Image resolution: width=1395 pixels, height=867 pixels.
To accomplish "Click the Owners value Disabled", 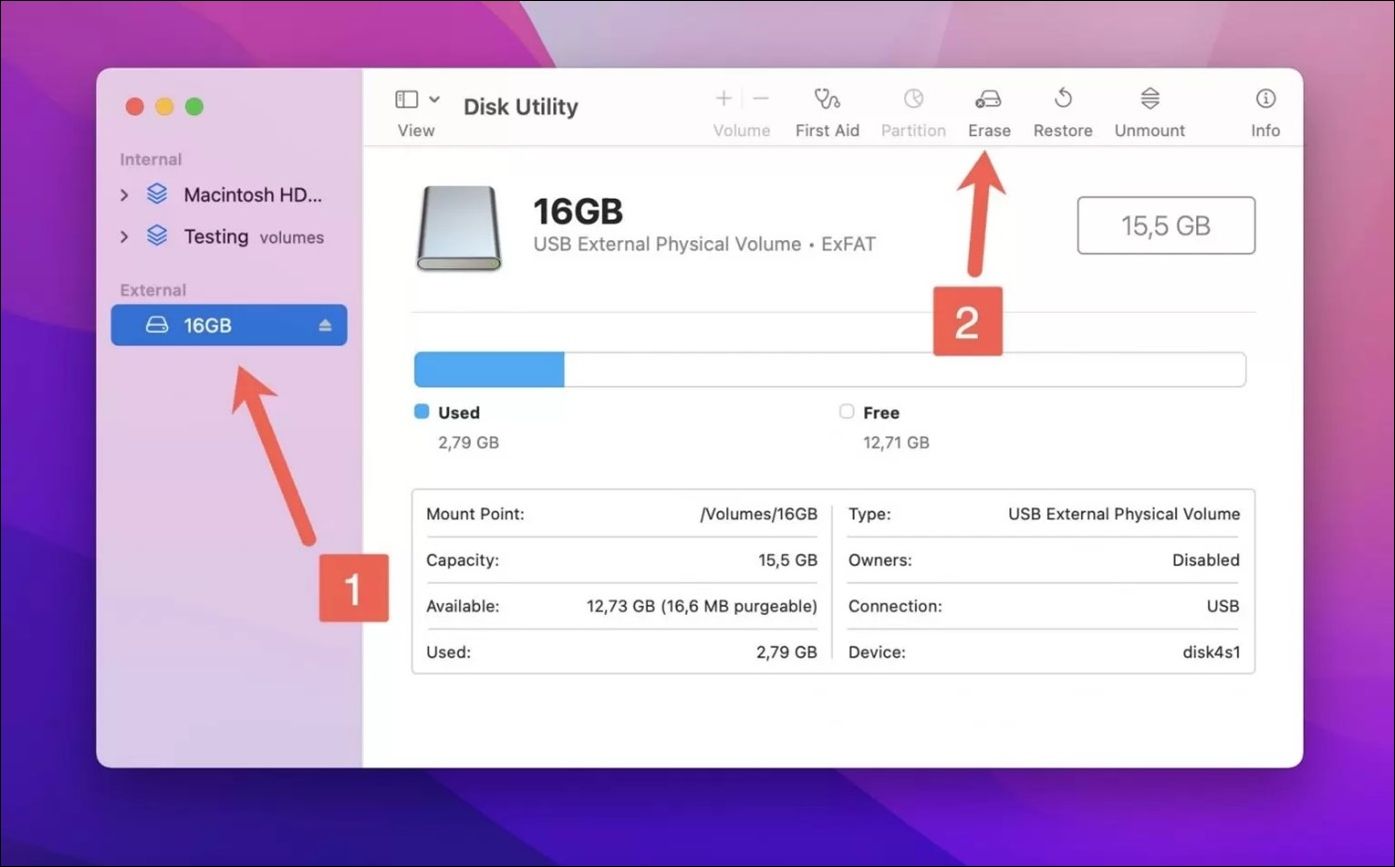I will 1206,560.
